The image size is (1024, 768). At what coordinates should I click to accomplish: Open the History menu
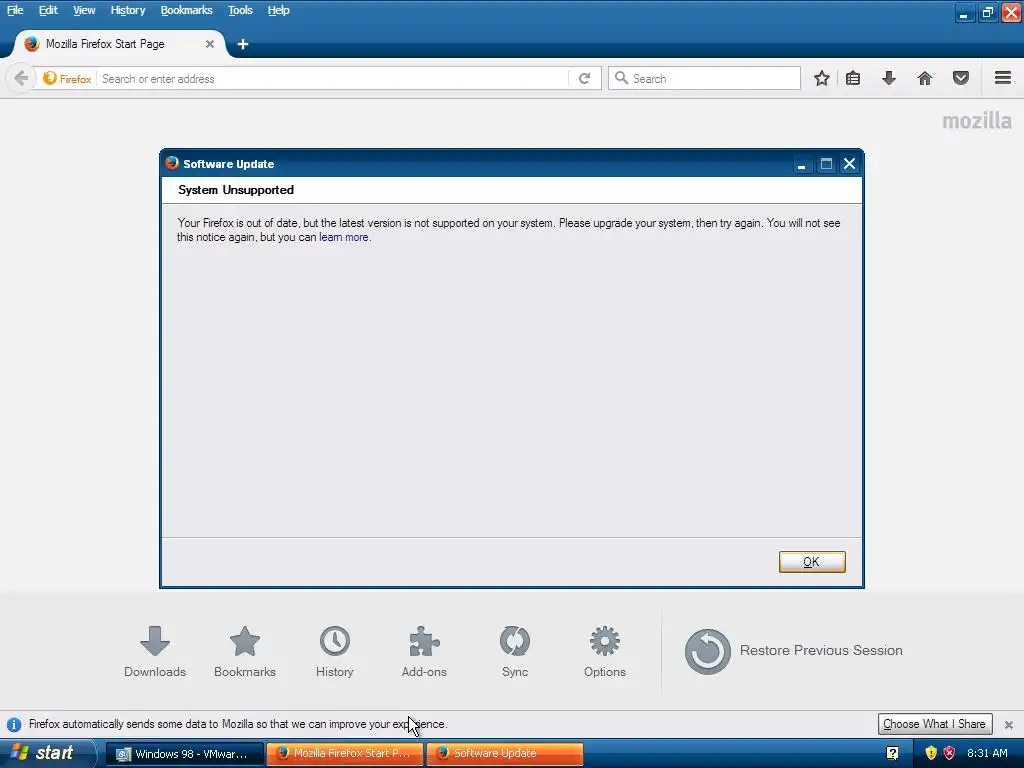[127, 10]
